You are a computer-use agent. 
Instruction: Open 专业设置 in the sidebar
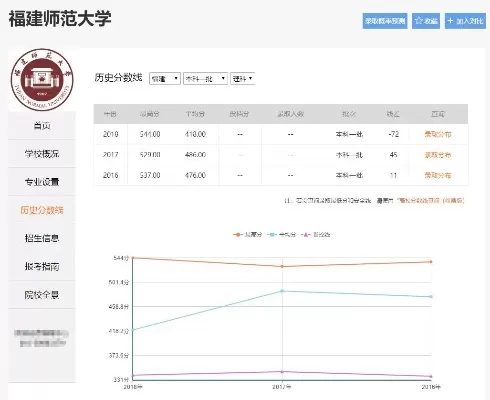pos(42,182)
